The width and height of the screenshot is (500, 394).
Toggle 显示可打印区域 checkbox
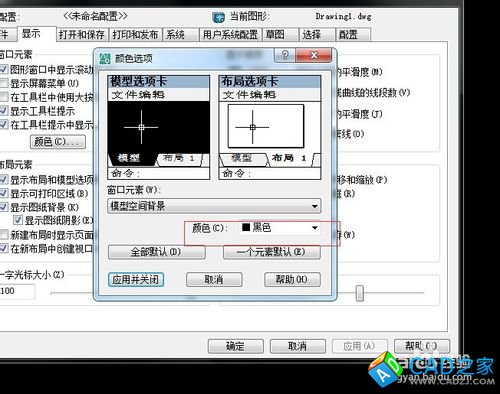3,193
